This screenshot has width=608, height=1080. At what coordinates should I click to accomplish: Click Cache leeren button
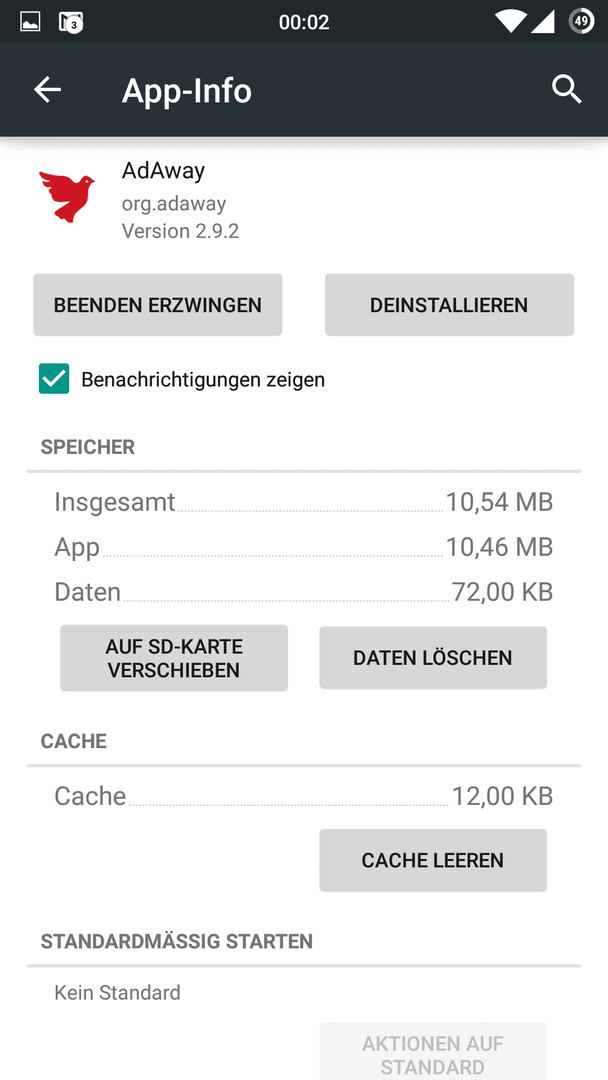pos(432,860)
